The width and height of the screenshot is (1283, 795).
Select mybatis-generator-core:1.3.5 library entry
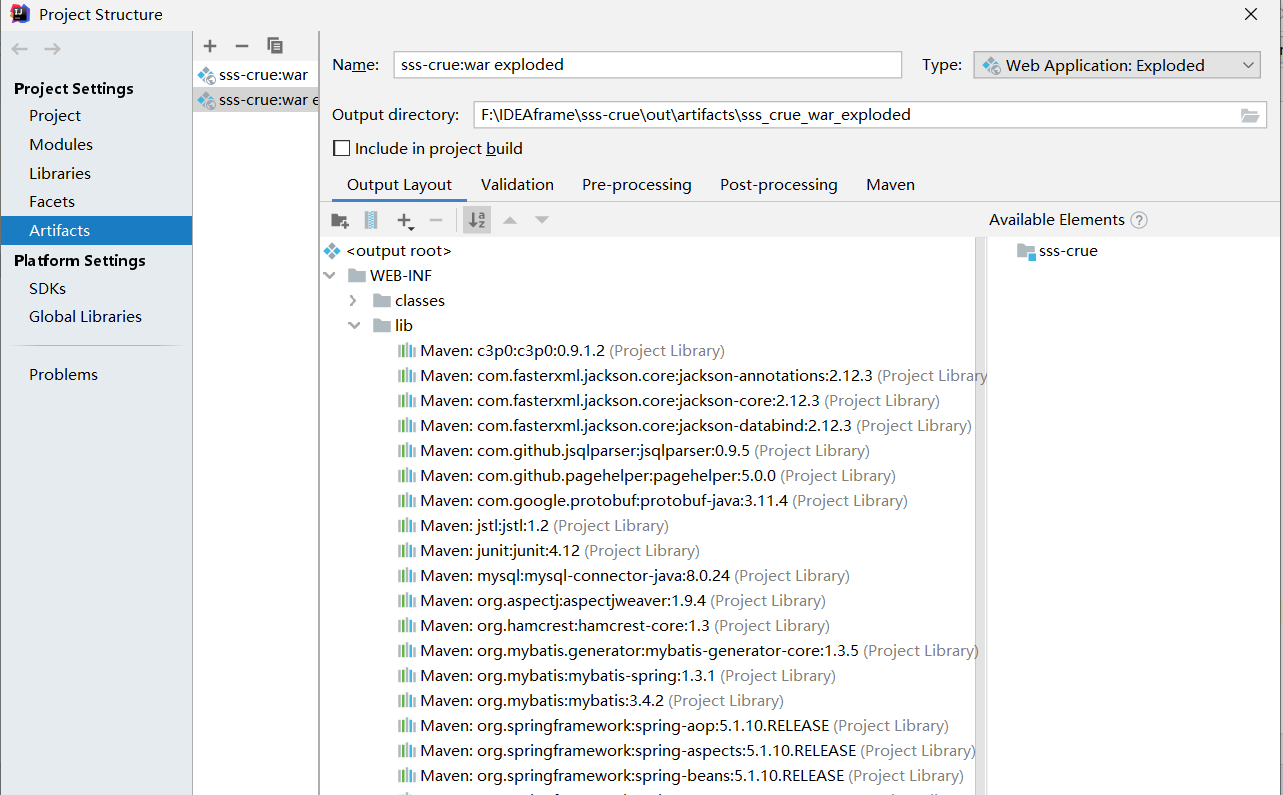[688, 651]
